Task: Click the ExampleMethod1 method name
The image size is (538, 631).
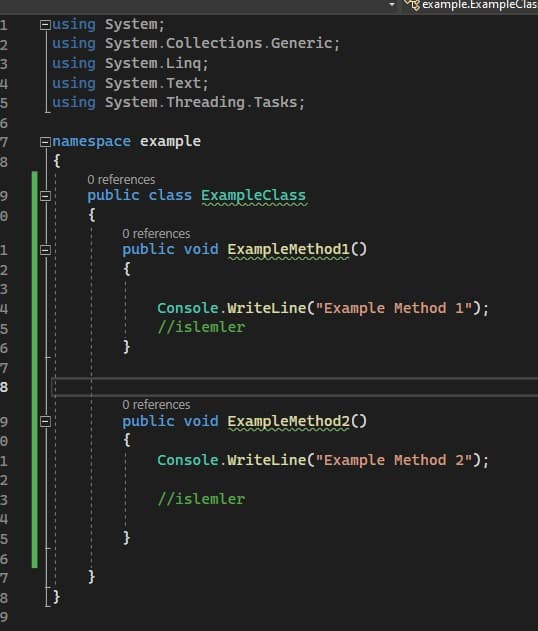Action: (x=289, y=250)
